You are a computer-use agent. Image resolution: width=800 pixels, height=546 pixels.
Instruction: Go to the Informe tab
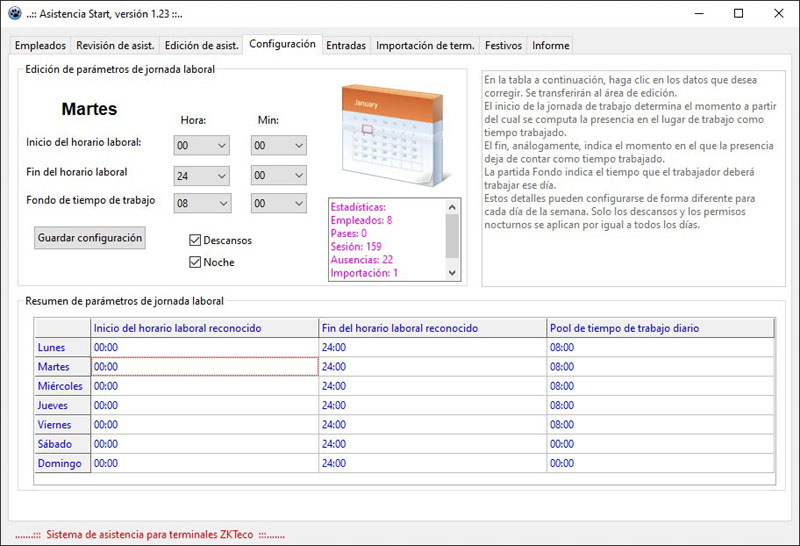coord(551,46)
